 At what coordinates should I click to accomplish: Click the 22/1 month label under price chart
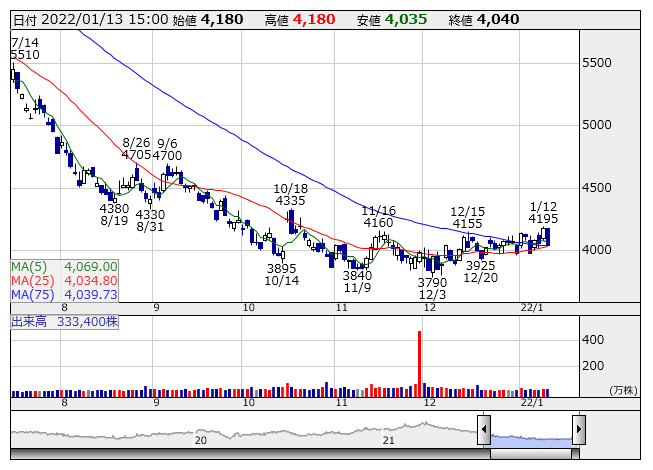pyautogui.click(x=532, y=308)
